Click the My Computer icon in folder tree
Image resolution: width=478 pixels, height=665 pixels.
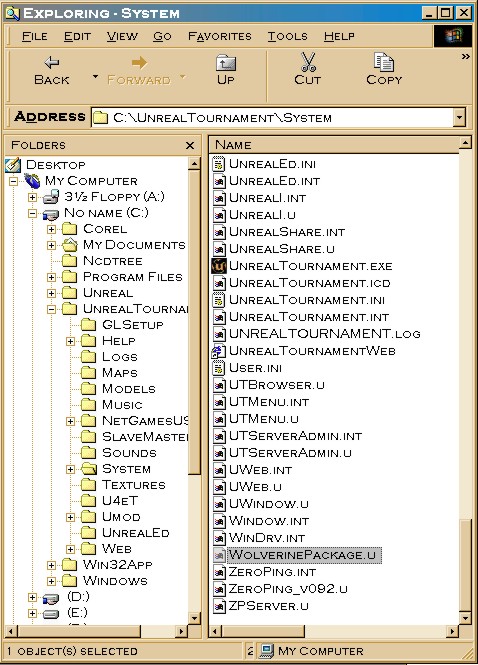pyautogui.click(x=32, y=181)
